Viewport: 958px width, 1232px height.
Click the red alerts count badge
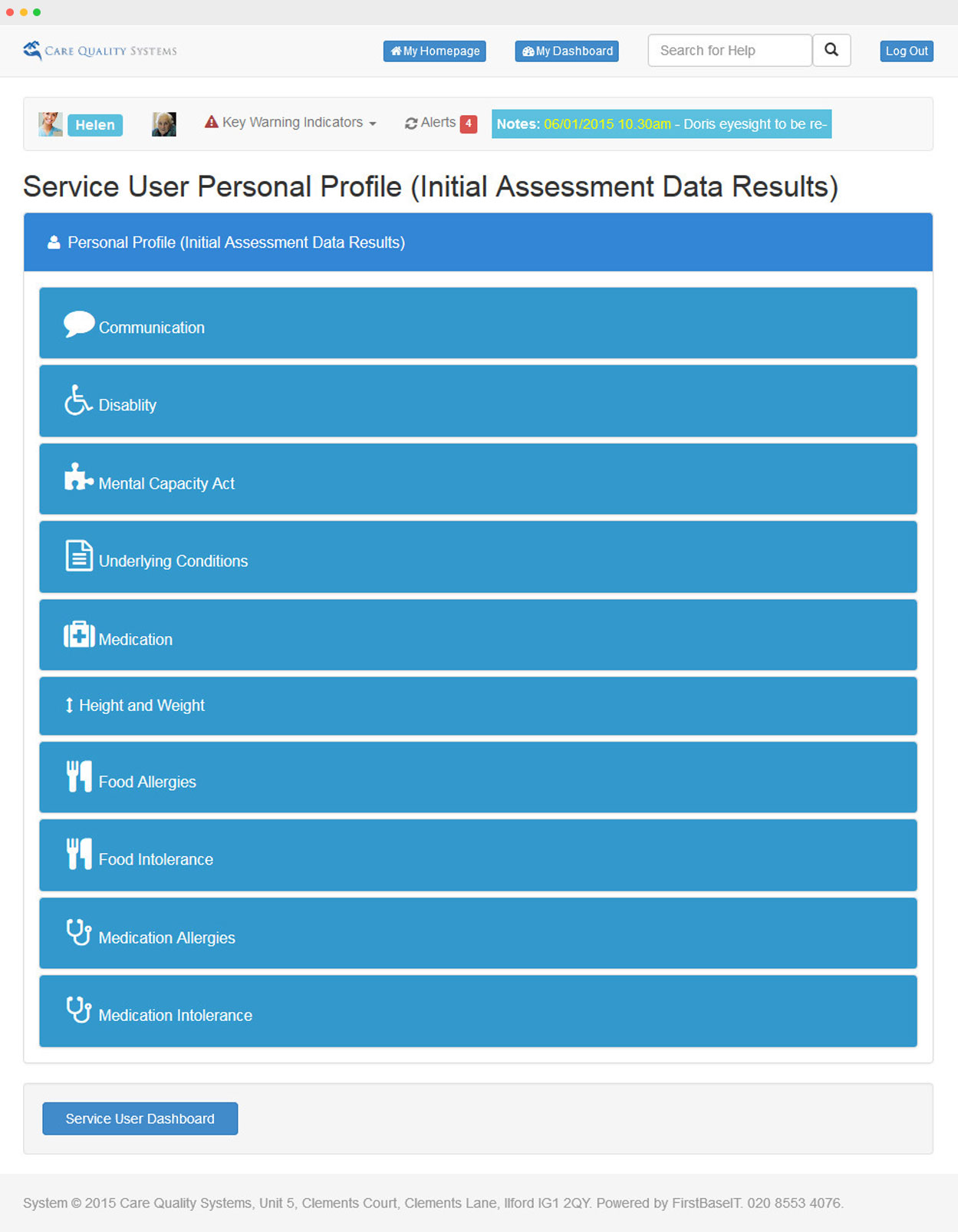tap(469, 124)
